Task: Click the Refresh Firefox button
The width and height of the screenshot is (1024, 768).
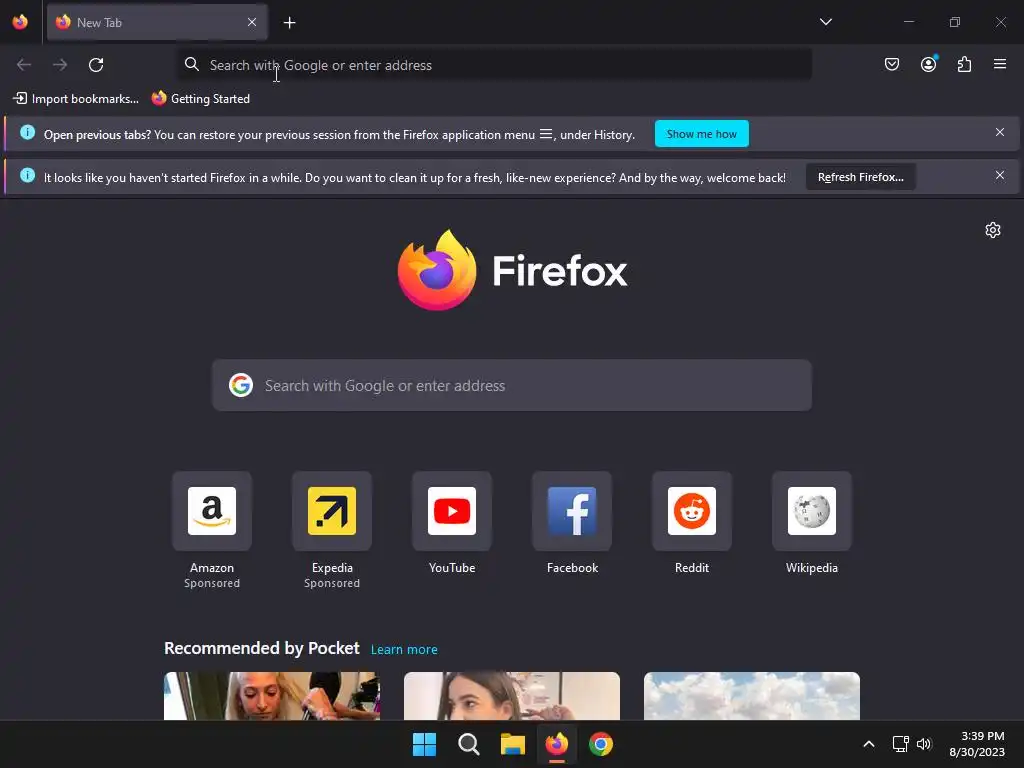Action: (860, 177)
